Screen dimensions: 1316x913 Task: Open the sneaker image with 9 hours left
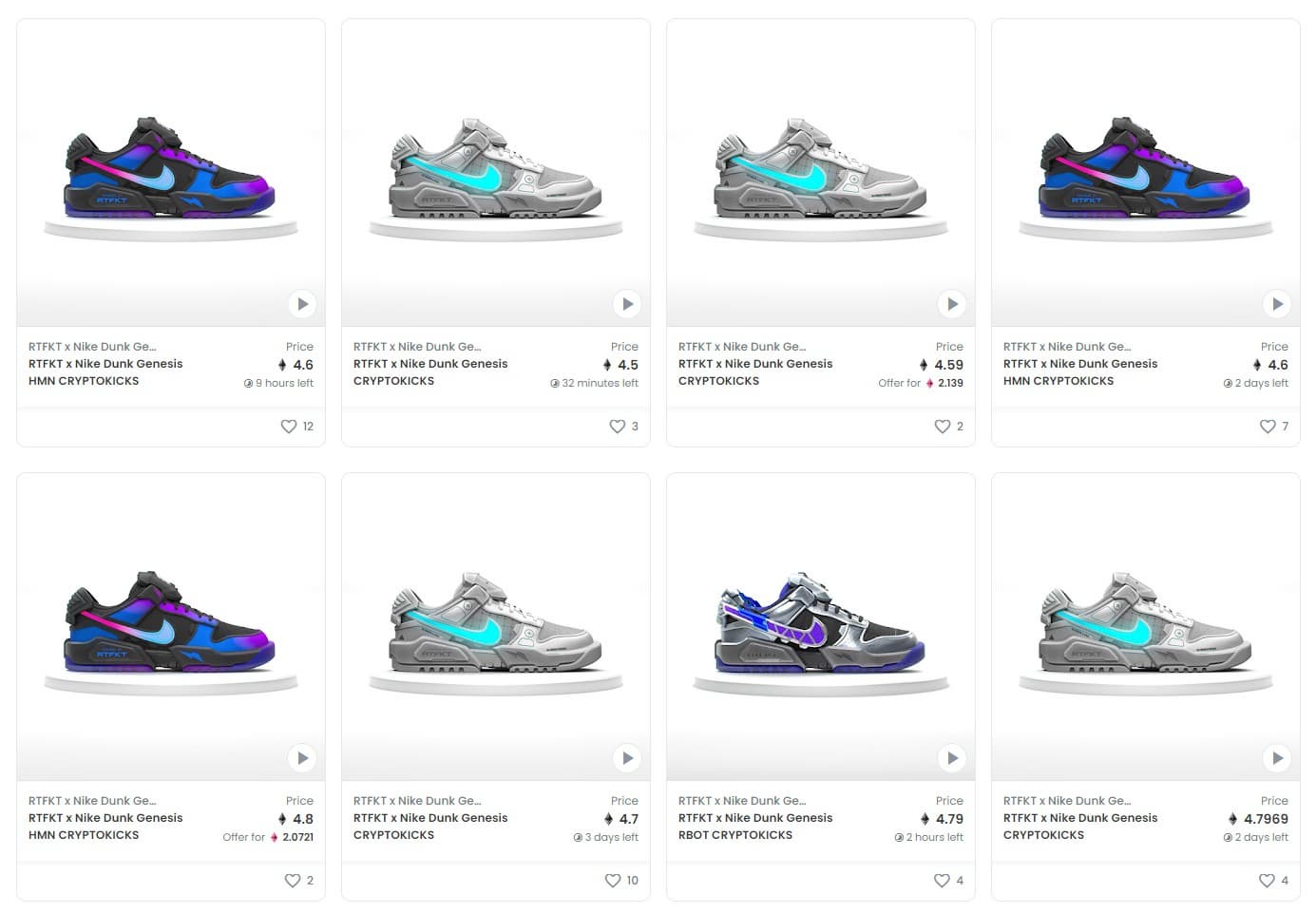(171, 171)
